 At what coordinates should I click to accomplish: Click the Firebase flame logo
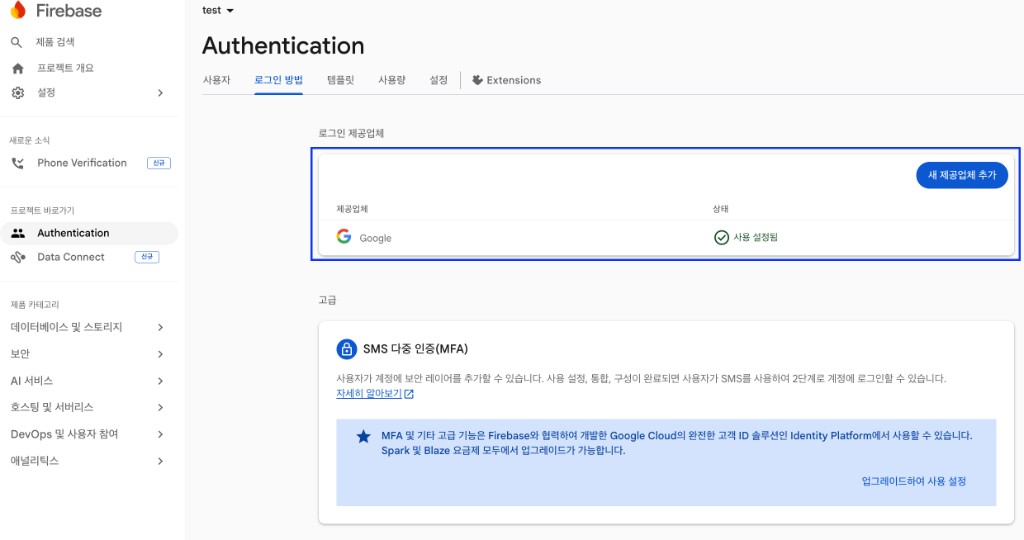coord(18,10)
